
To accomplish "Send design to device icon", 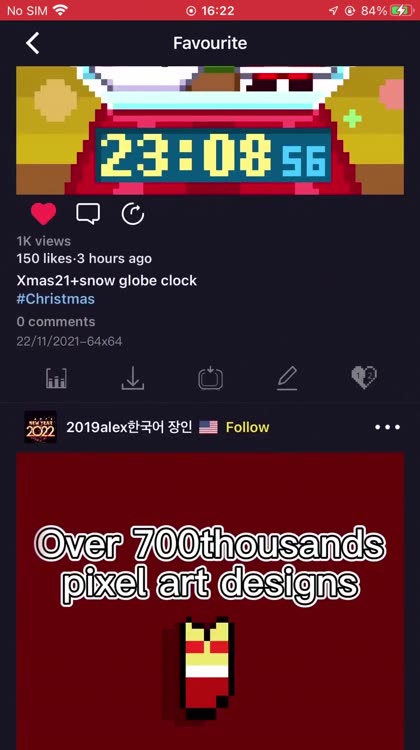I will tap(210, 378).
